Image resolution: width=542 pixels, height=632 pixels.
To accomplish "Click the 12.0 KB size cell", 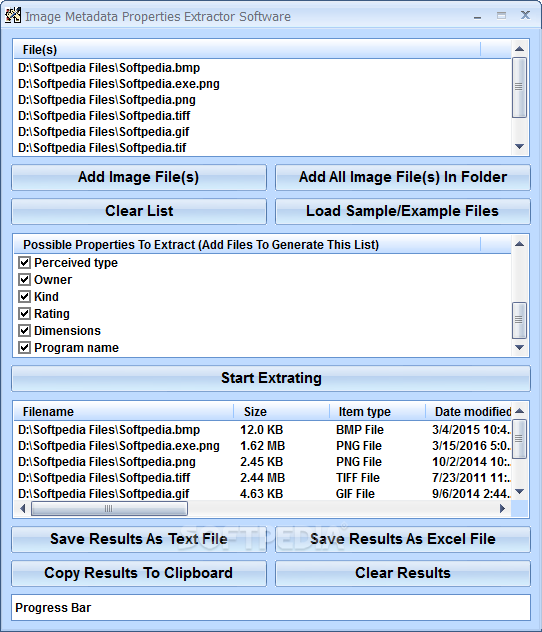I will (x=262, y=430).
